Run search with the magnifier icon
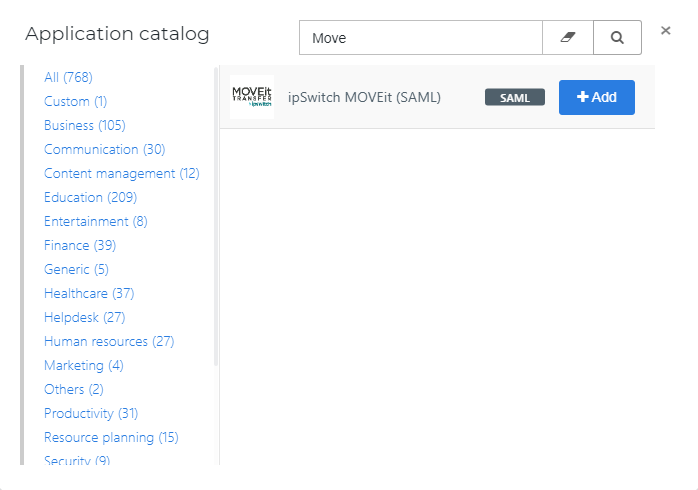 617,37
